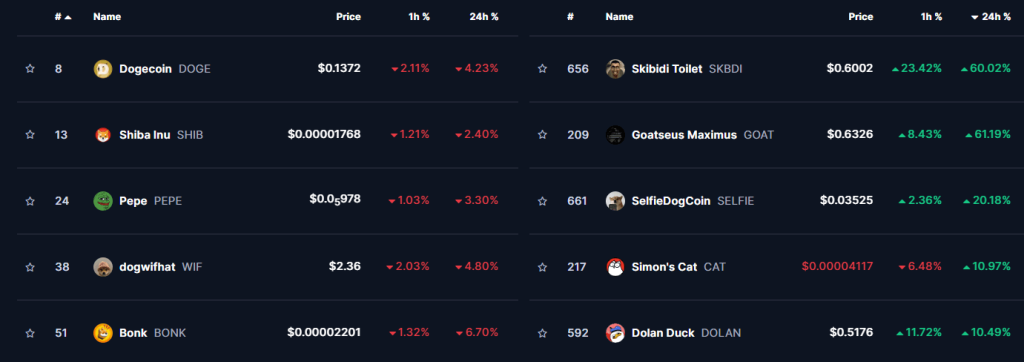This screenshot has width=1024, height=362.
Task: Star Dogecoin to add to watchlist
Action: tap(29, 69)
